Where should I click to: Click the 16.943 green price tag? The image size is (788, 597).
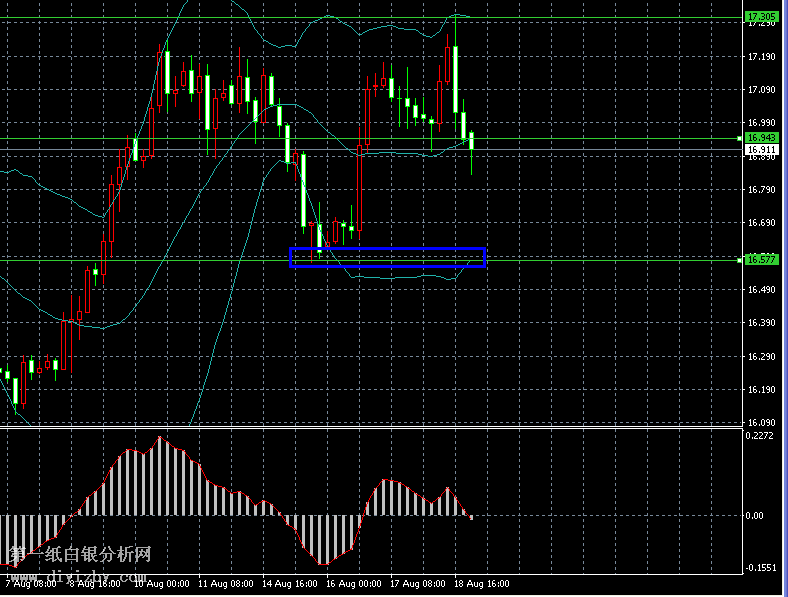pyautogui.click(x=761, y=137)
